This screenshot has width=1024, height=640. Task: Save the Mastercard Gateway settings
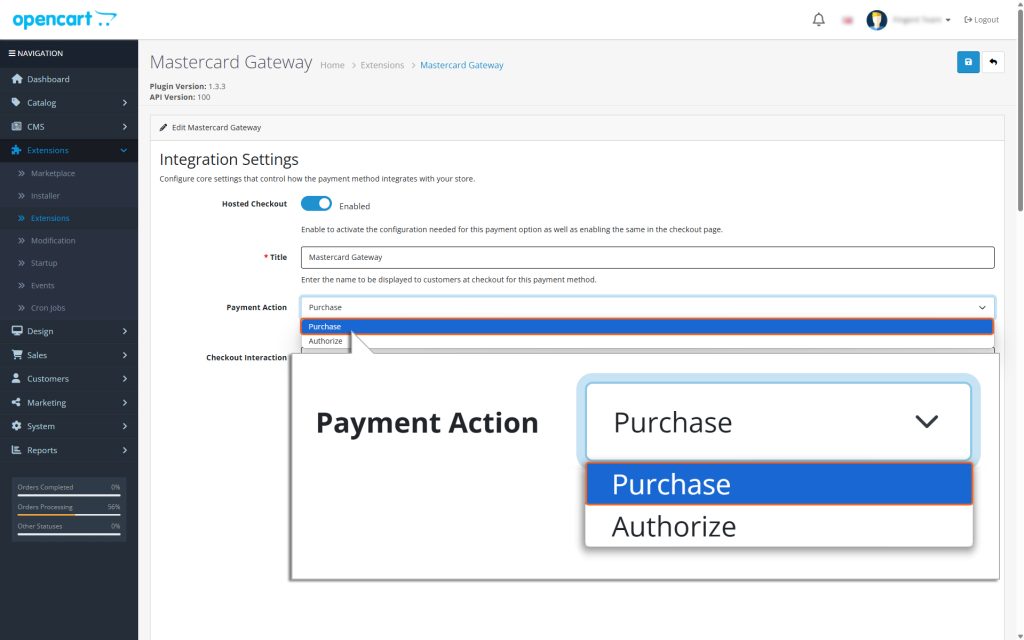[967, 61]
